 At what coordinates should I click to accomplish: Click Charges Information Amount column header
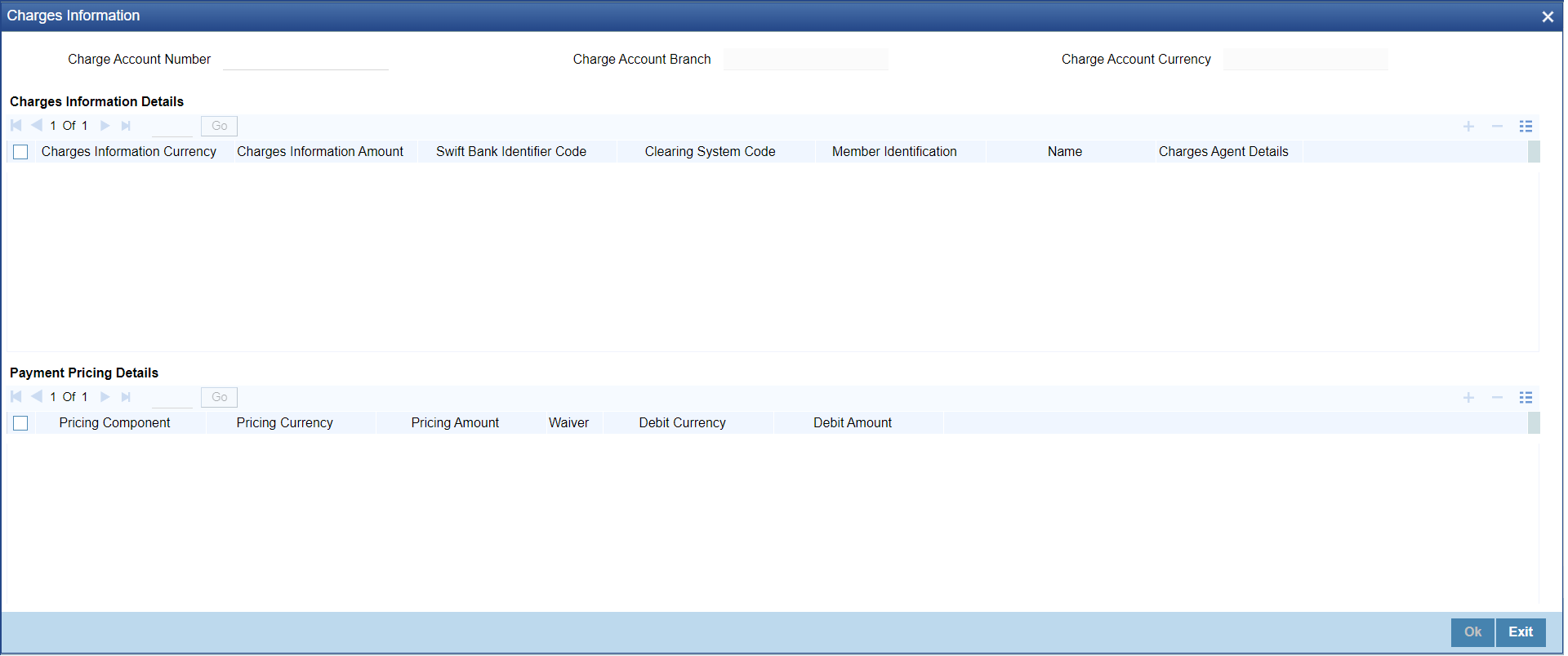(320, 152)
